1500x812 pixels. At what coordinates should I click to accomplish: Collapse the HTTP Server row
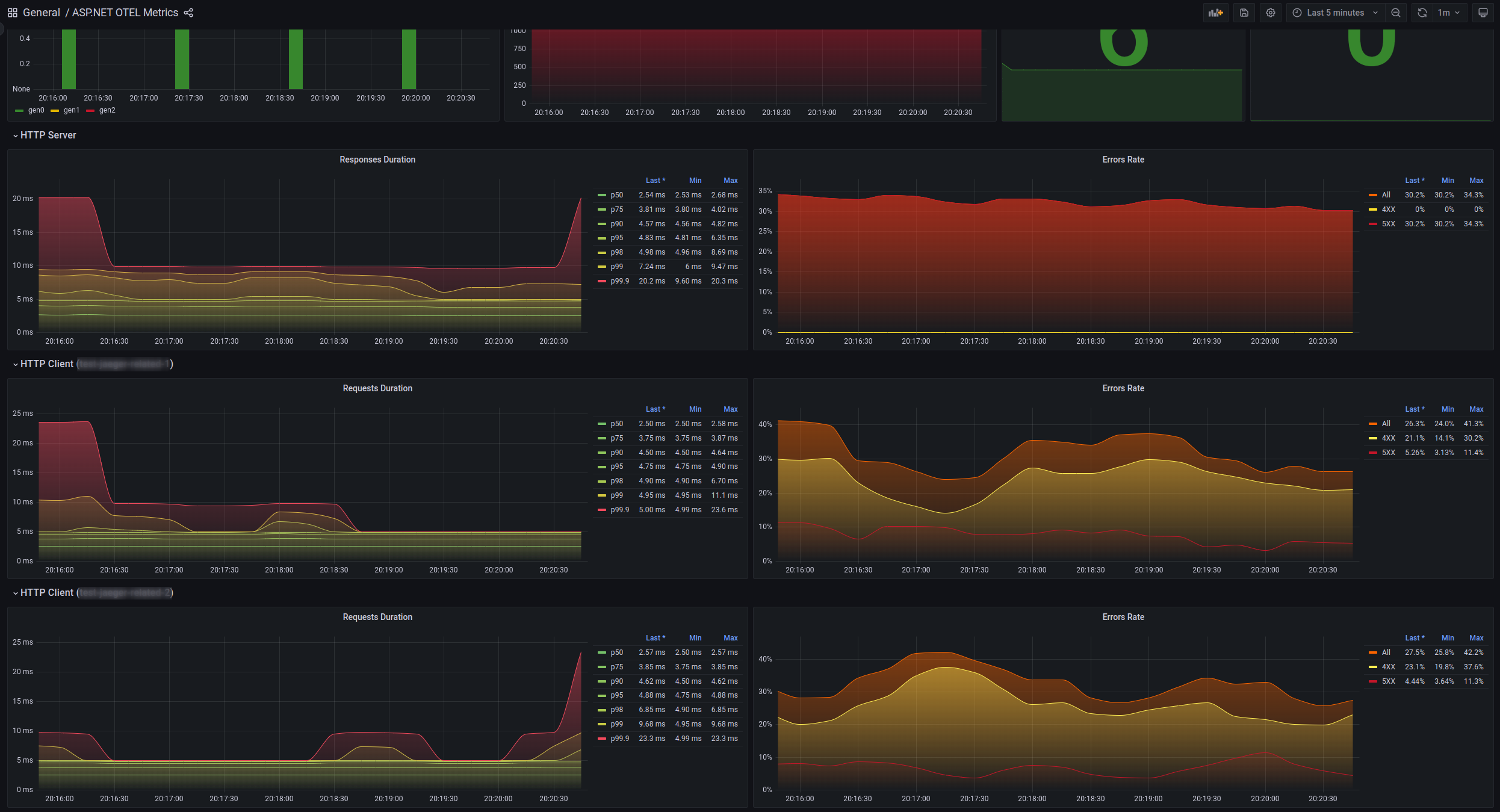click(x=48, y=135)
